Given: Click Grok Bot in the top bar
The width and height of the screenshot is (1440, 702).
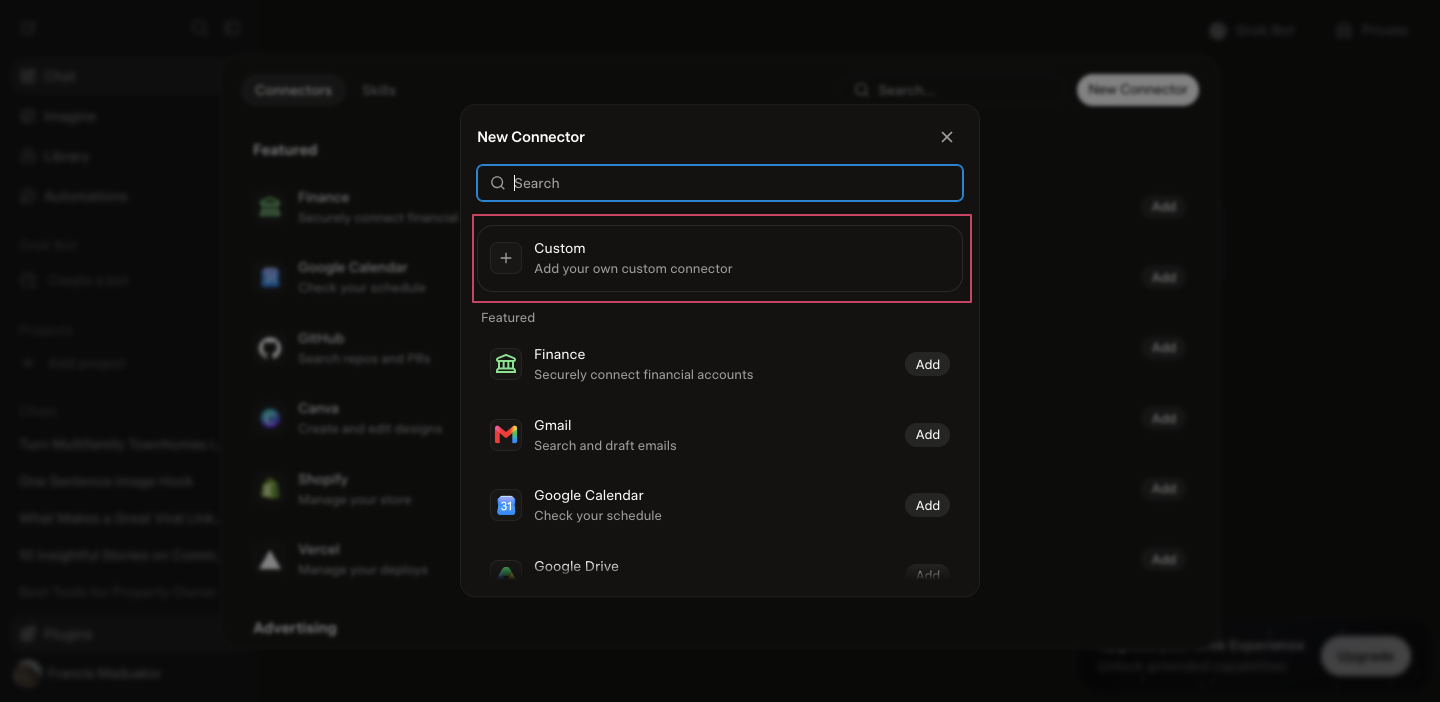Looking at the screenshot, I should tap(1252, 30).
